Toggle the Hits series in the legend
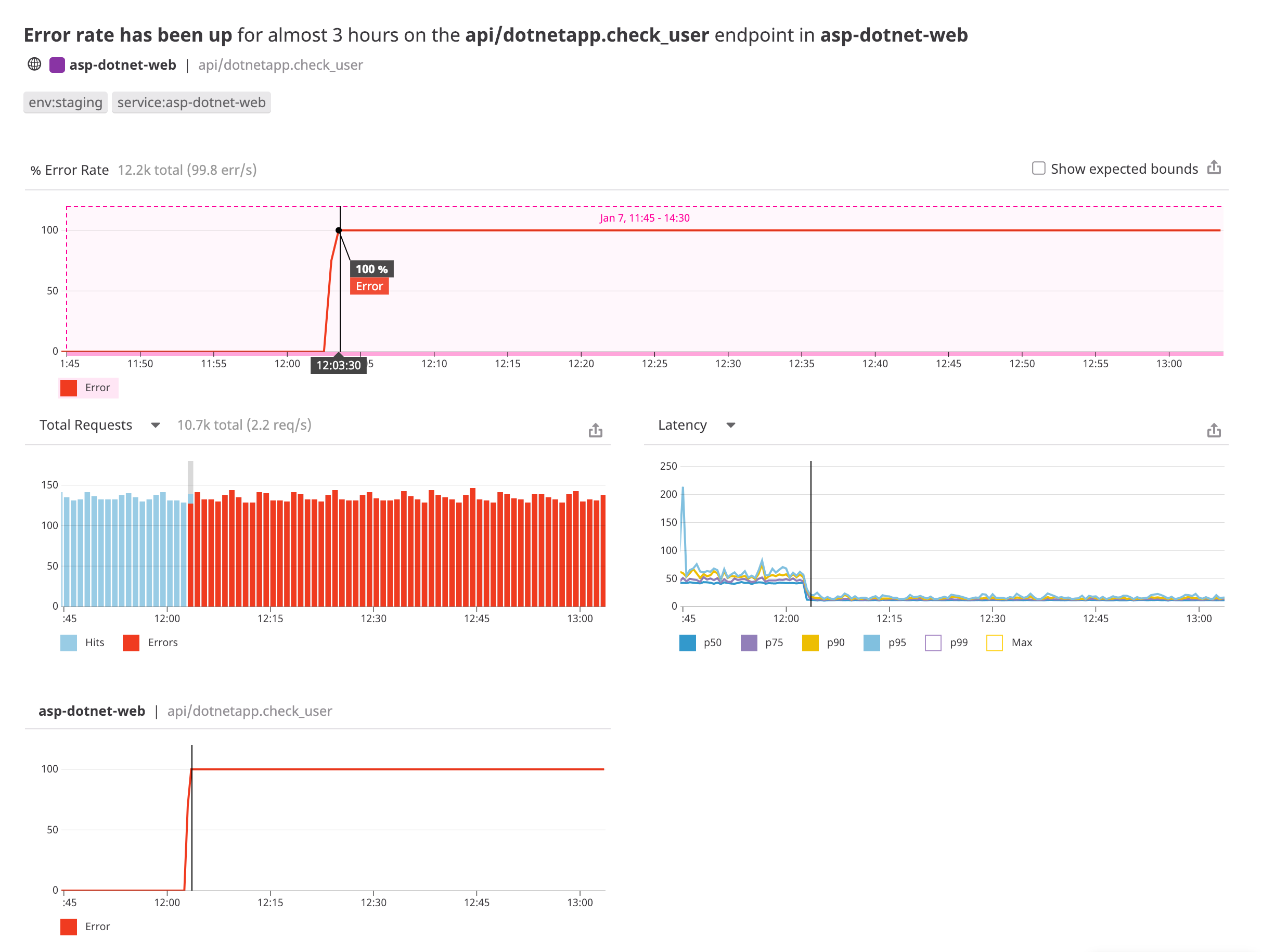The height and width of the screenshot is (952, 1262). point(68,642)
